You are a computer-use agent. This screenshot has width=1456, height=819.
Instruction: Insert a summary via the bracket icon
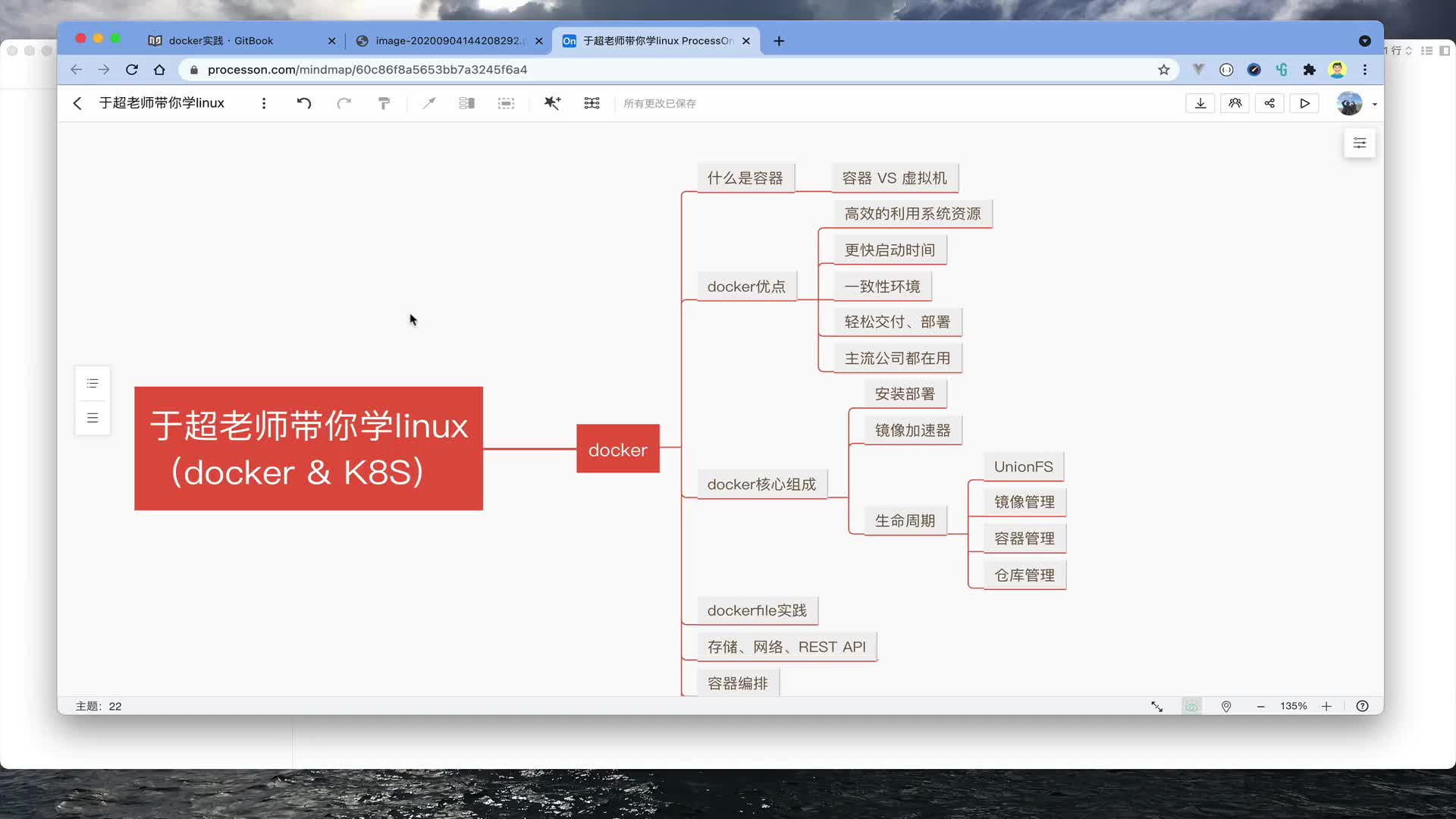[x=467, y=103]
